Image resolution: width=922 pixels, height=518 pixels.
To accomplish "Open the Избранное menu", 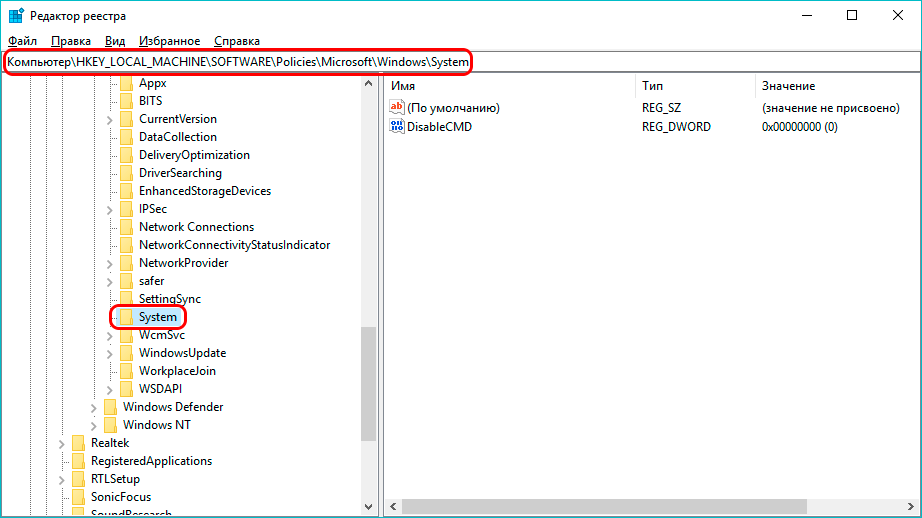I will point(169,41).
